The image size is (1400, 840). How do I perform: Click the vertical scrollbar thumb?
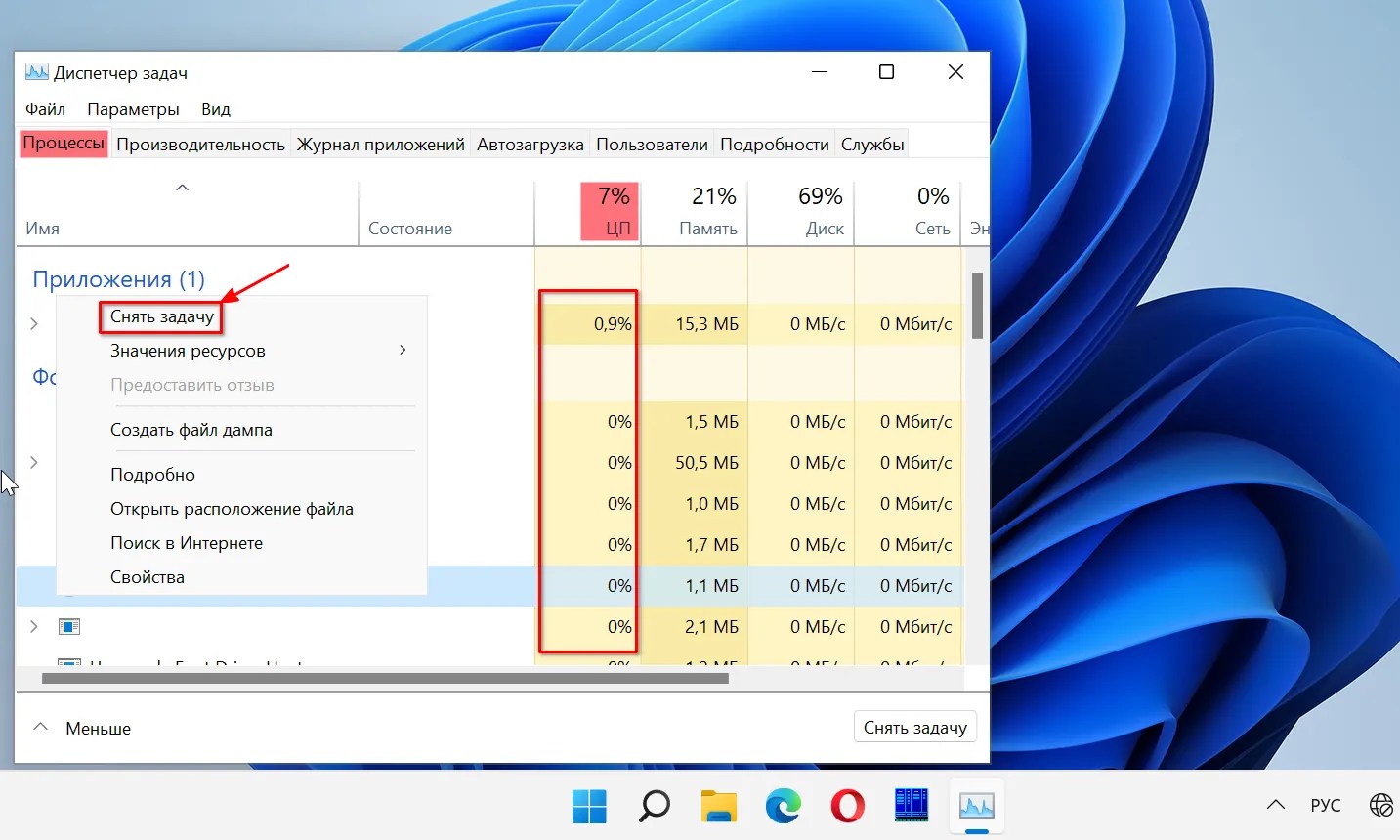click(977, 305)
